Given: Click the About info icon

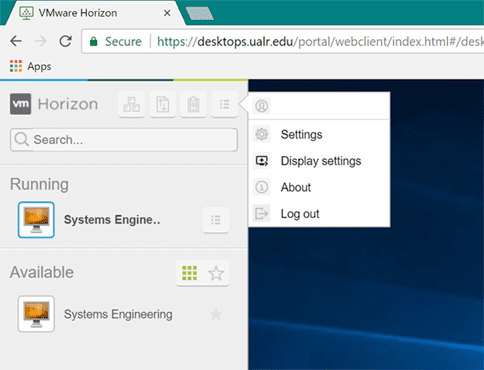Looking at the screenshot, I should tap(261, 187).
